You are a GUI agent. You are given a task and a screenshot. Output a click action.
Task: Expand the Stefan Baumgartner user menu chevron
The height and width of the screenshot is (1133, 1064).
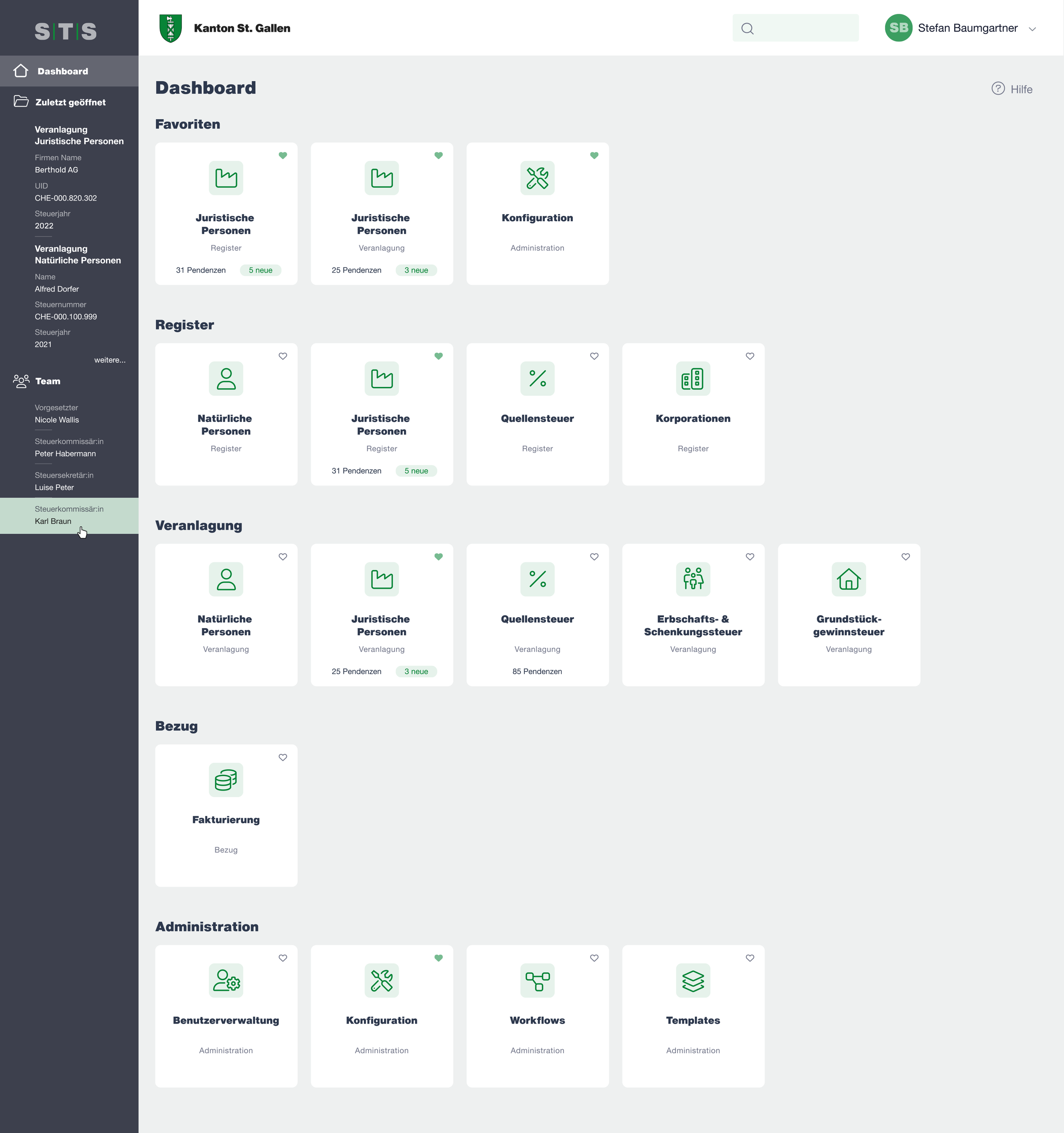(1032, 29)
